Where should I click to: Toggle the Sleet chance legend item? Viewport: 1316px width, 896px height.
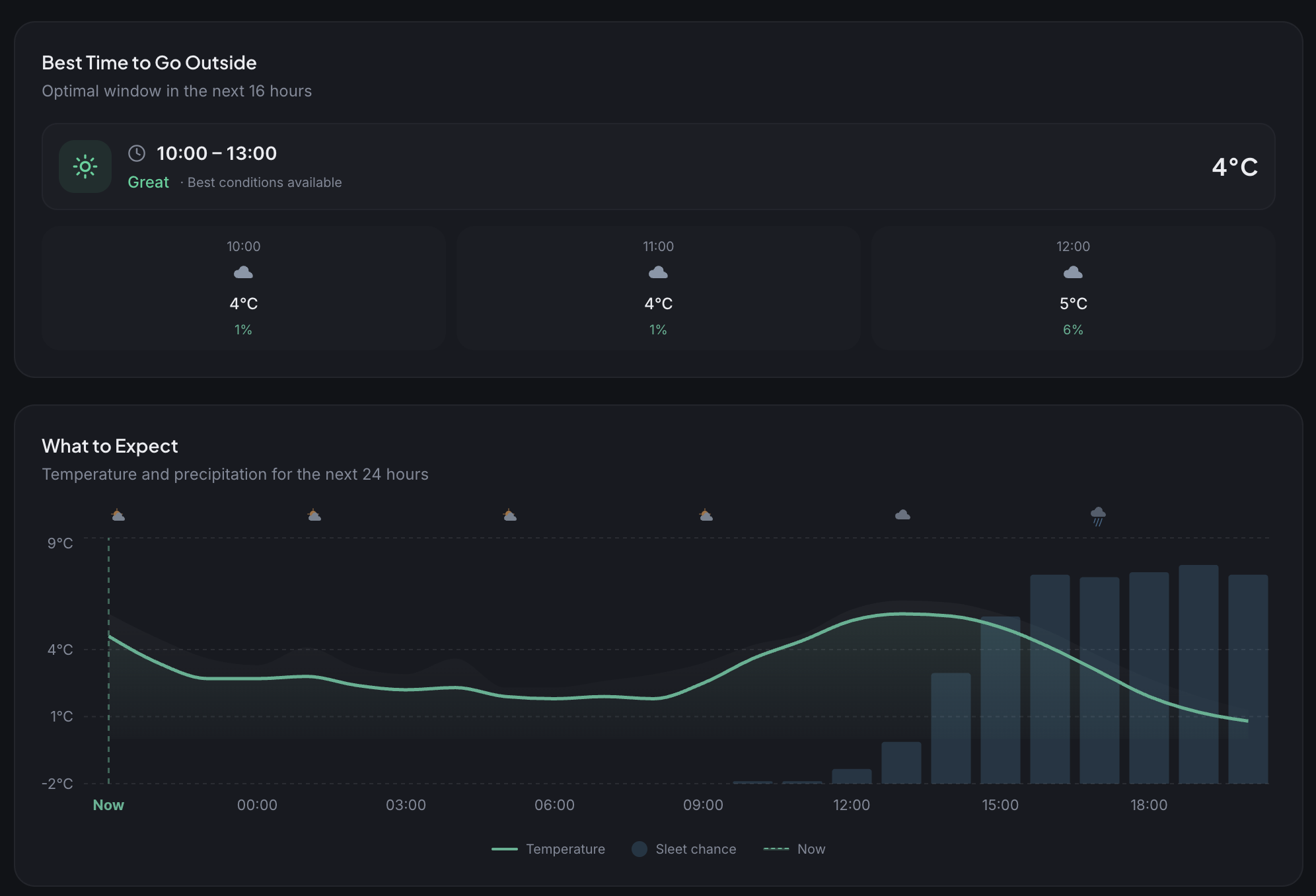coord(695,849)
